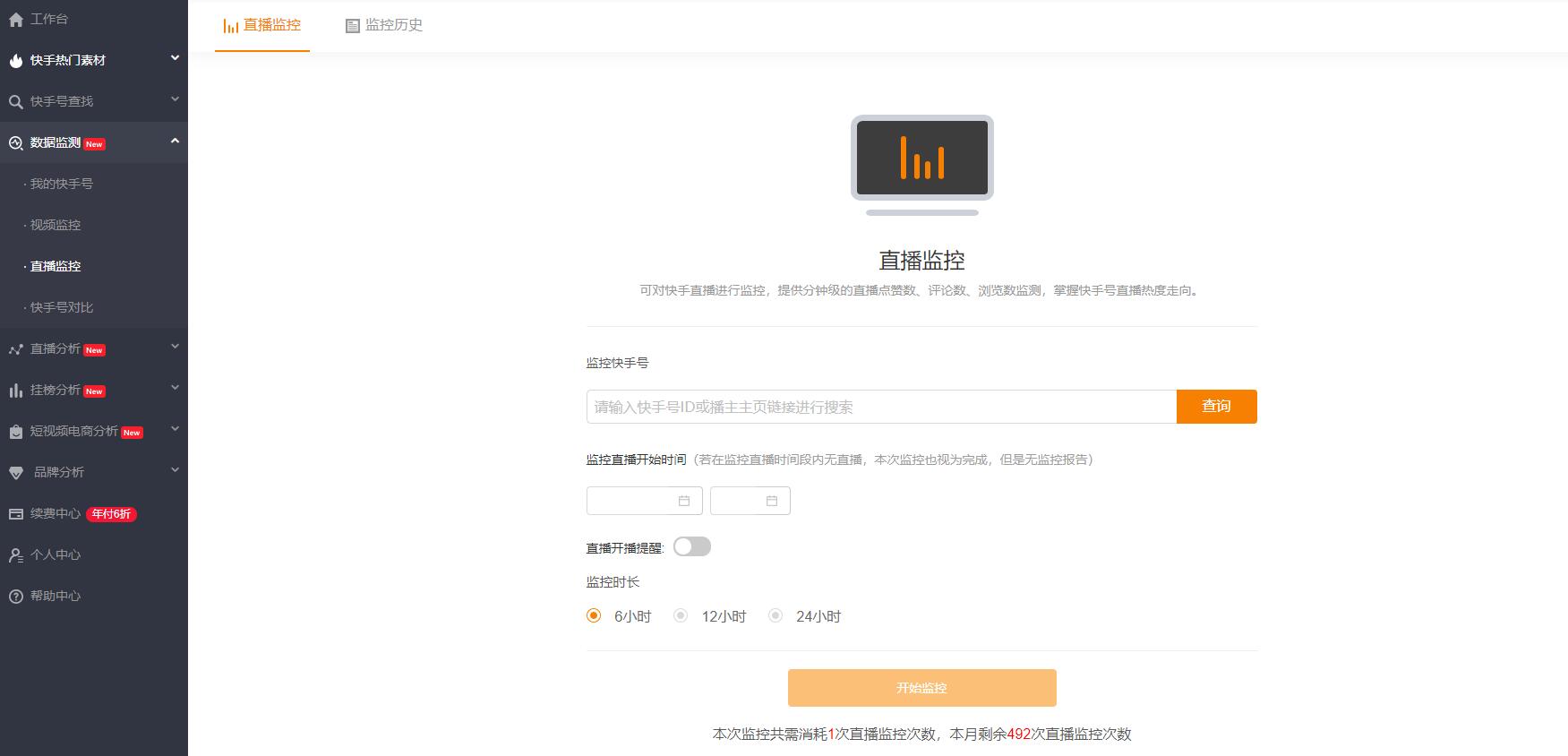Click the magnifier icon for 快手号查找

pos(16,102)
